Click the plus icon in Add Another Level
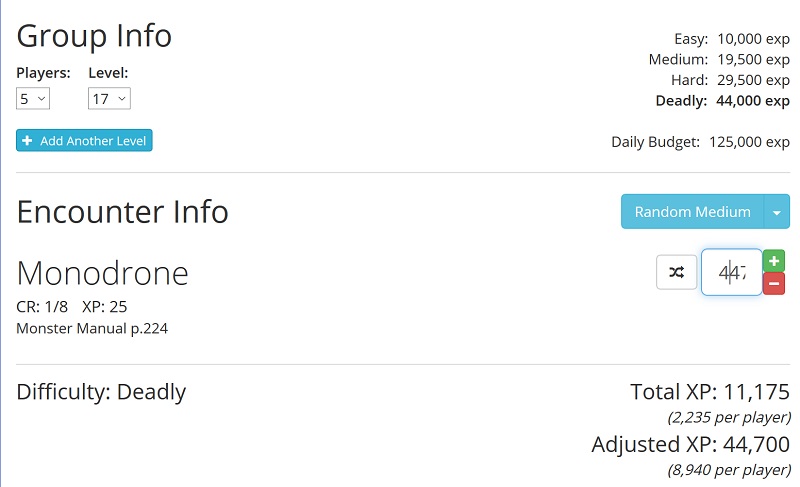The image size is (800, 487). pyautogui.click(x=28, y=141)
